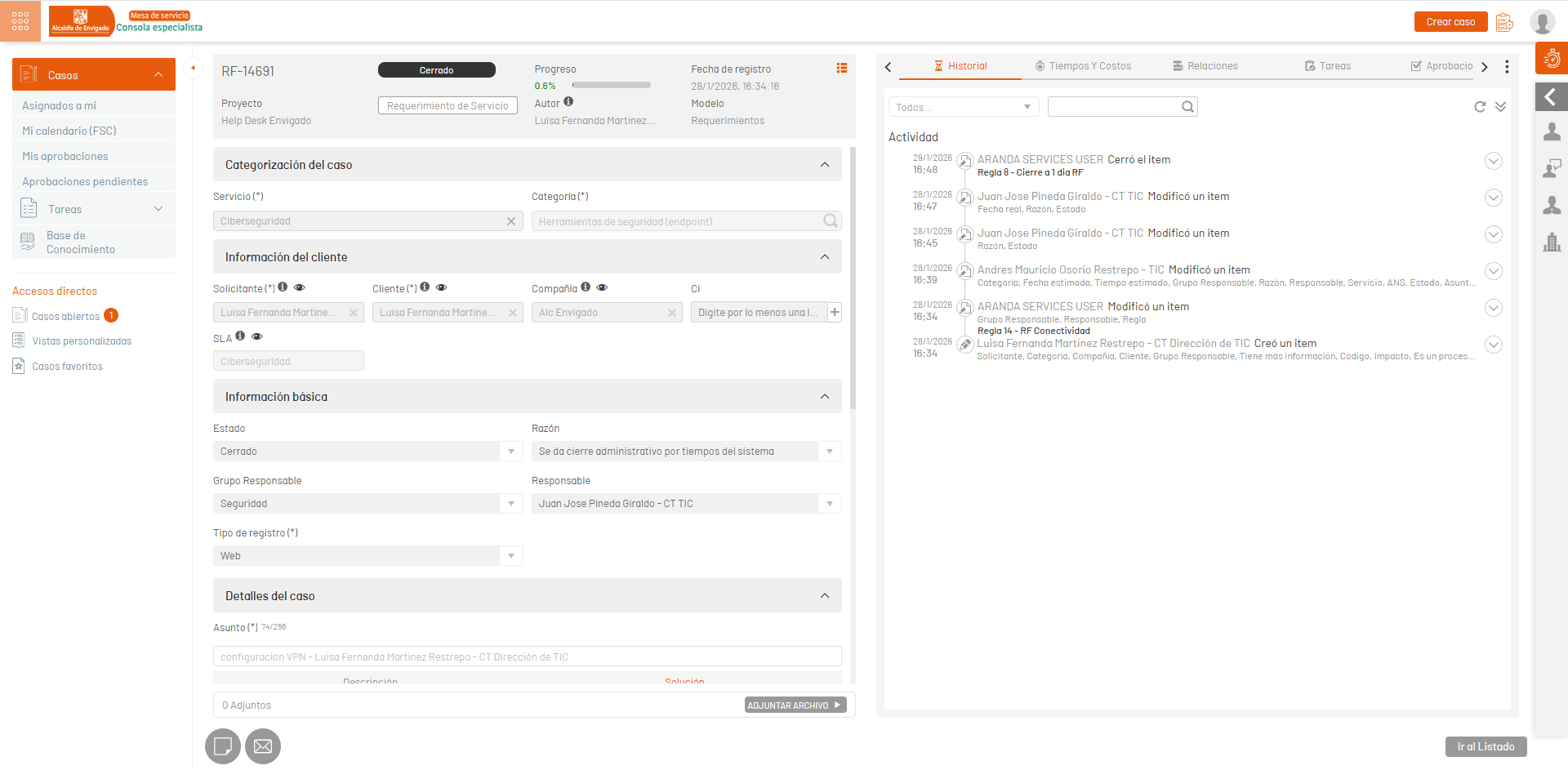This screenshot has height=770, width=1568.
Task: Search the history with magnifier icon
Action: point(1188,107)
